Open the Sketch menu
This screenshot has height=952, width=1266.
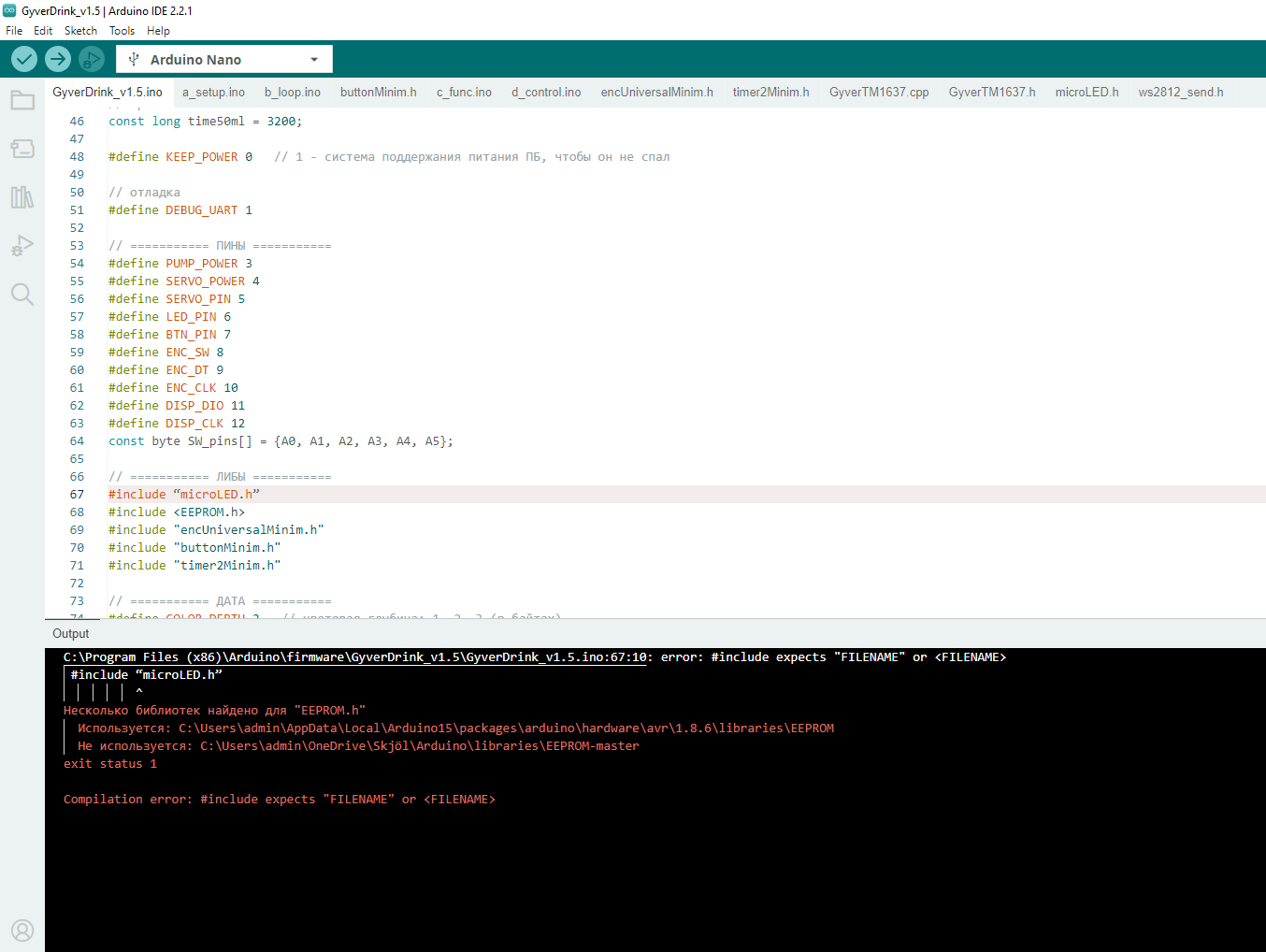click(x=80, y=31)
